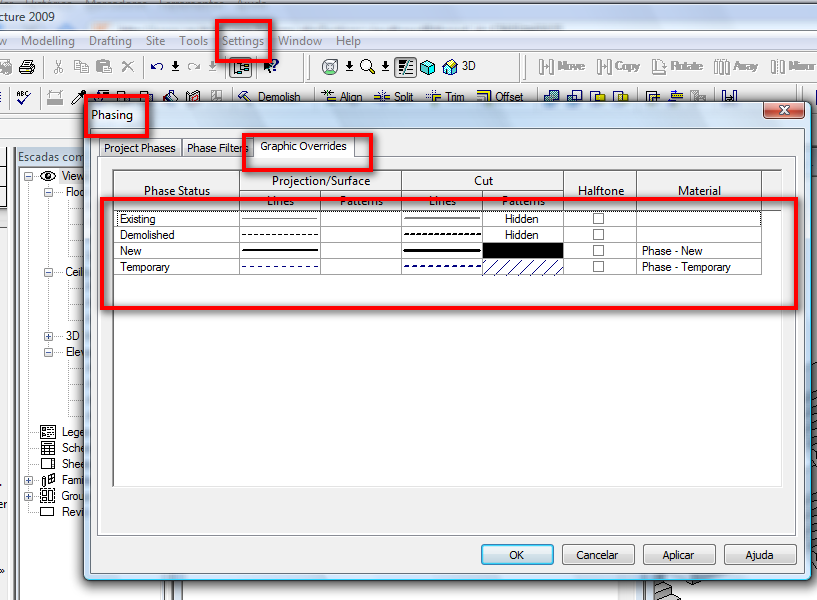Click the Copy to clipboard icon
The width and height of the screenshot is (817, 600).
pos(81,67)
